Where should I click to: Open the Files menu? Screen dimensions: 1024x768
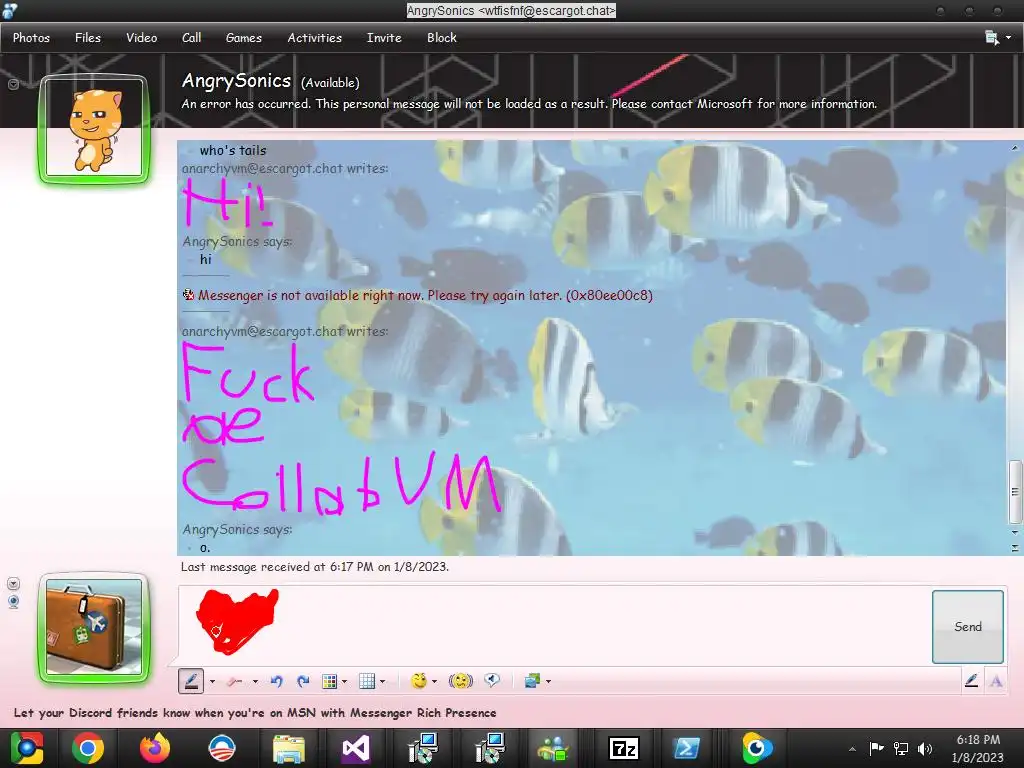(88, 38)
